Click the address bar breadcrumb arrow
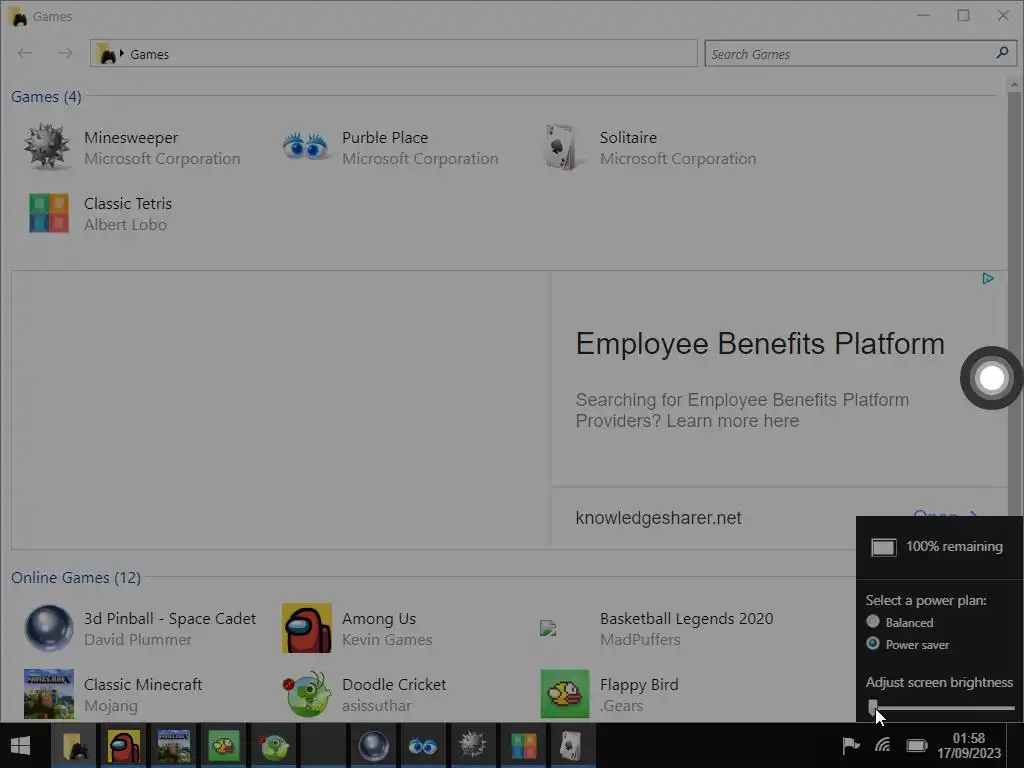The image size is (1024, 768). click(121, 54)
